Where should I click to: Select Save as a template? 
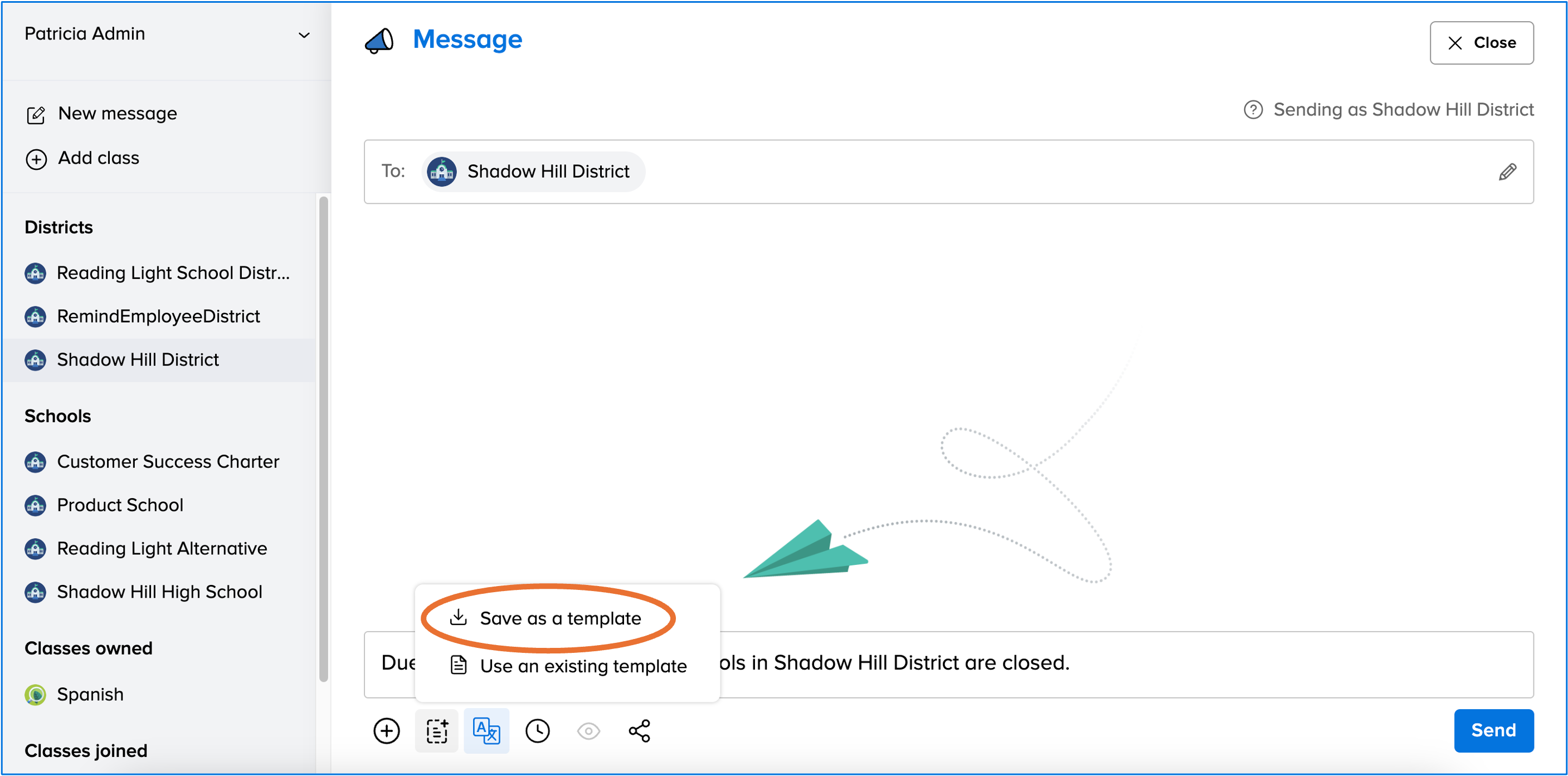coord(559,618)
